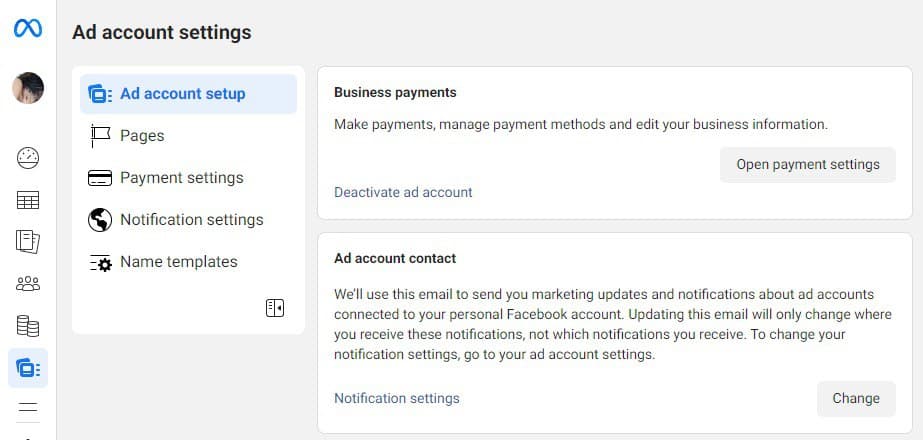The image size is (923, 440).
Task: Select highlighted Ad account settings sidebar icon
Action: coord(28,368)
